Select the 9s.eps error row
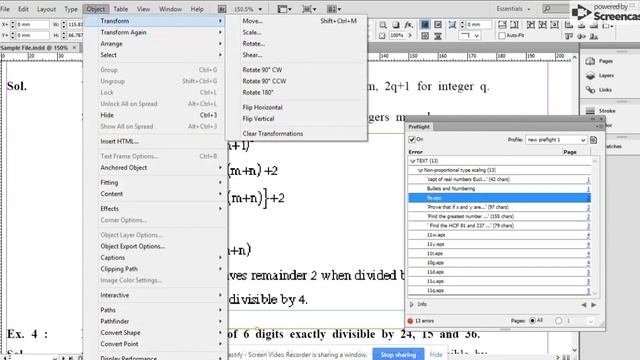This screenshot has width=640, height=360. click(x=499, y=198)
